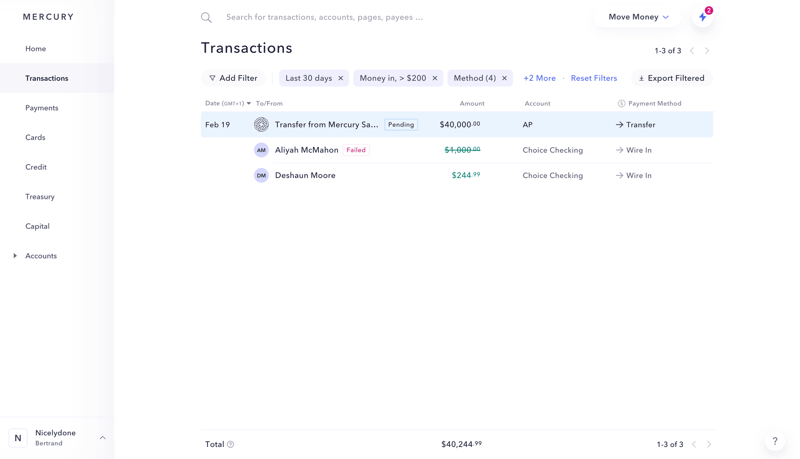Open the lightning bolt notifications icon
The image size is (800, 459).
[703, 17]
